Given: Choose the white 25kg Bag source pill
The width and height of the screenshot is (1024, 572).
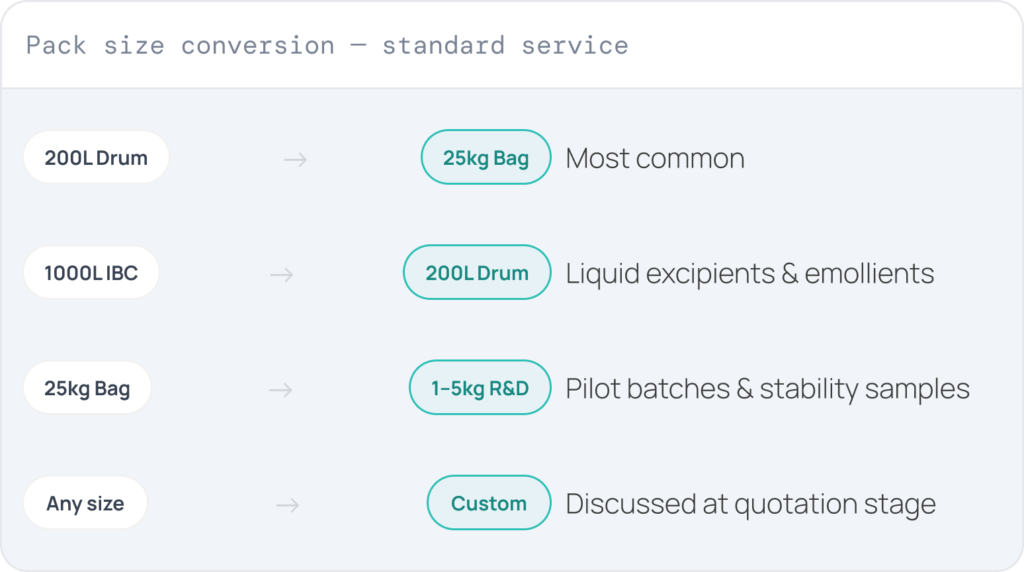Looking at the screenshot, I should pos(87,388).
